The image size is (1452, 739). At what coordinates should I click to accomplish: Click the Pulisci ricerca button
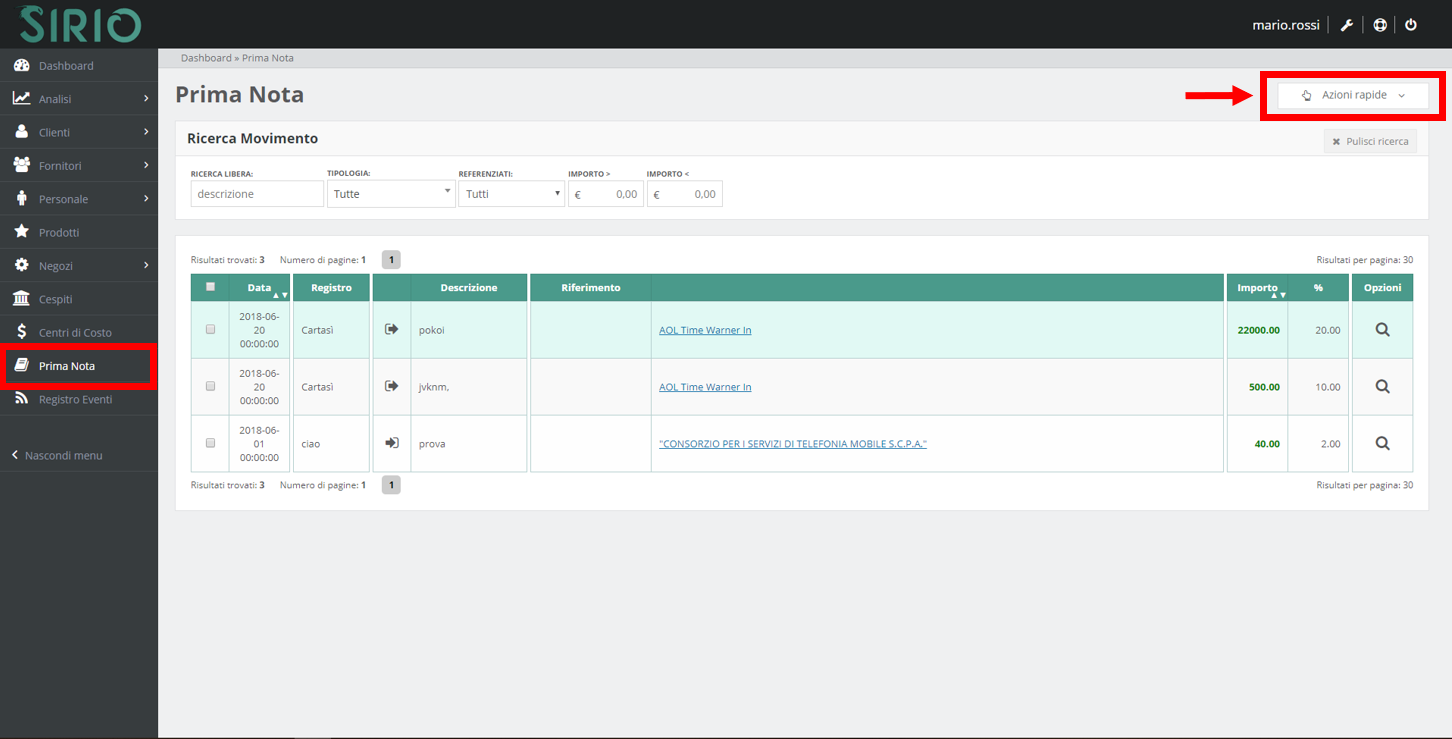pyautogui.click(x=1370, y=142)
